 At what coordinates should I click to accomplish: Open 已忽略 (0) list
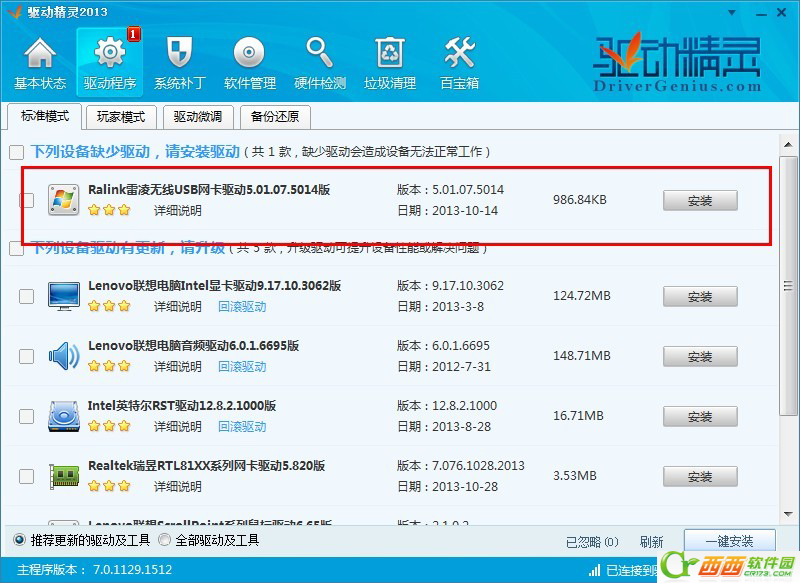(592, 542)
